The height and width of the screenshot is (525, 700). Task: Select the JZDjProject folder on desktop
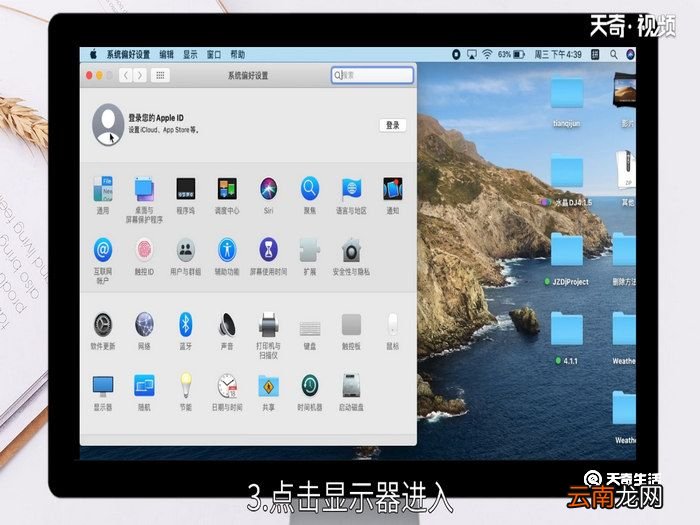coord(567,250)
